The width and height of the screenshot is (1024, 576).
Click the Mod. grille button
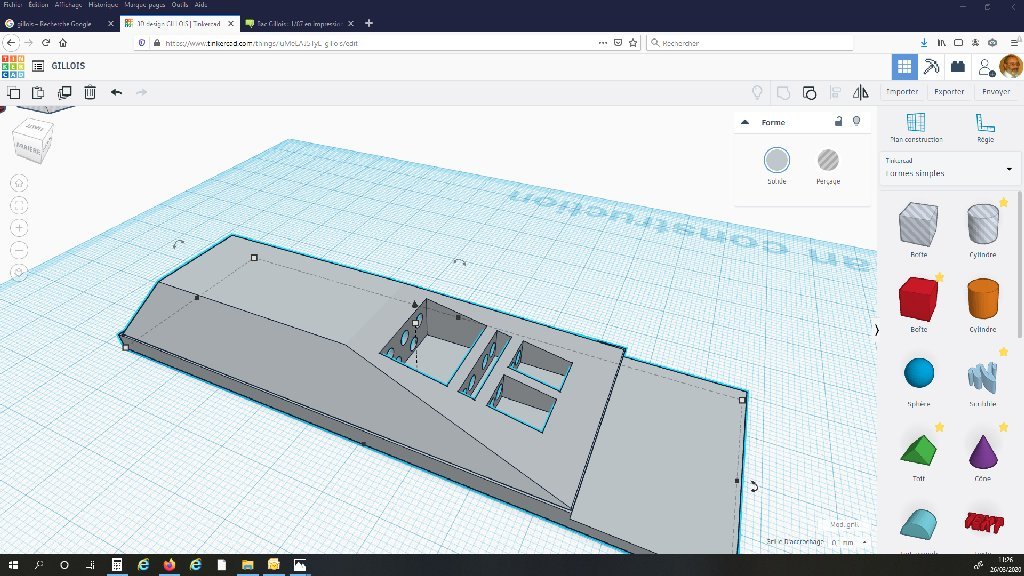844,524
